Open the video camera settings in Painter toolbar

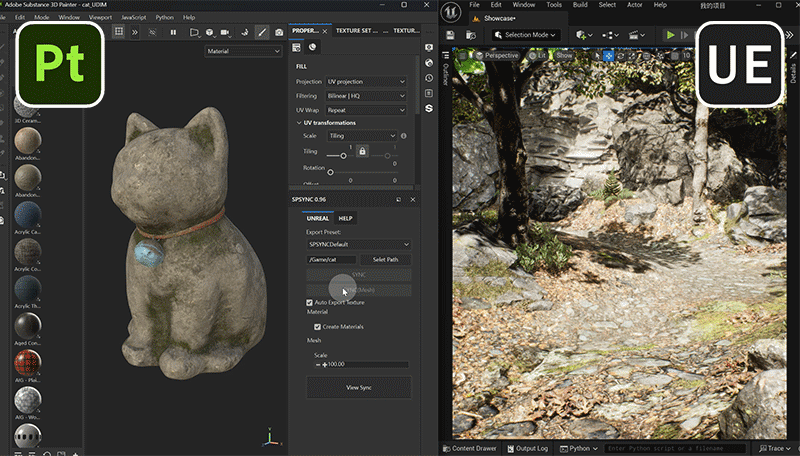(x=225, y=32)
